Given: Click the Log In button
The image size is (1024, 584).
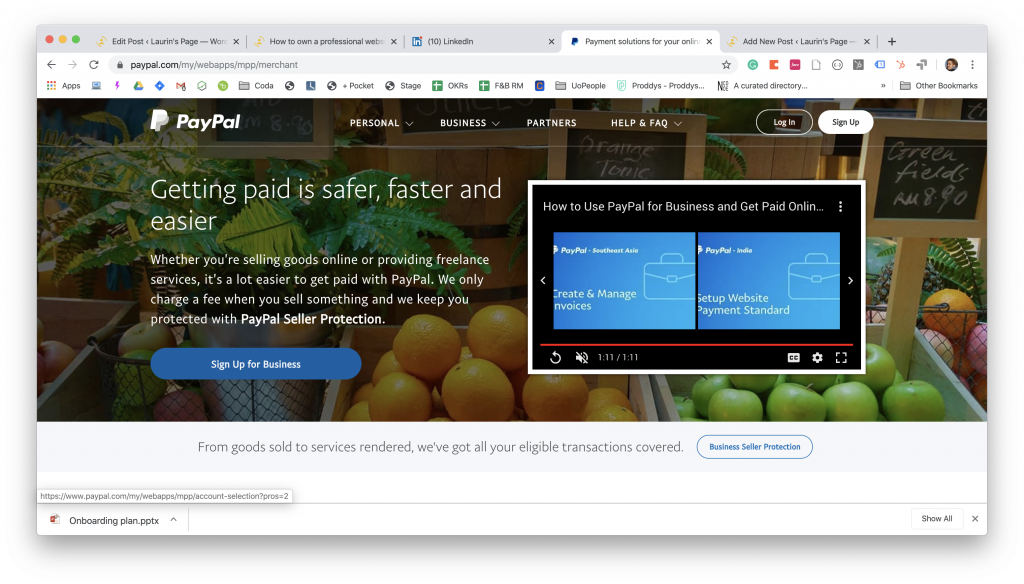Looking at the screenshot, I should coord(784,122).
